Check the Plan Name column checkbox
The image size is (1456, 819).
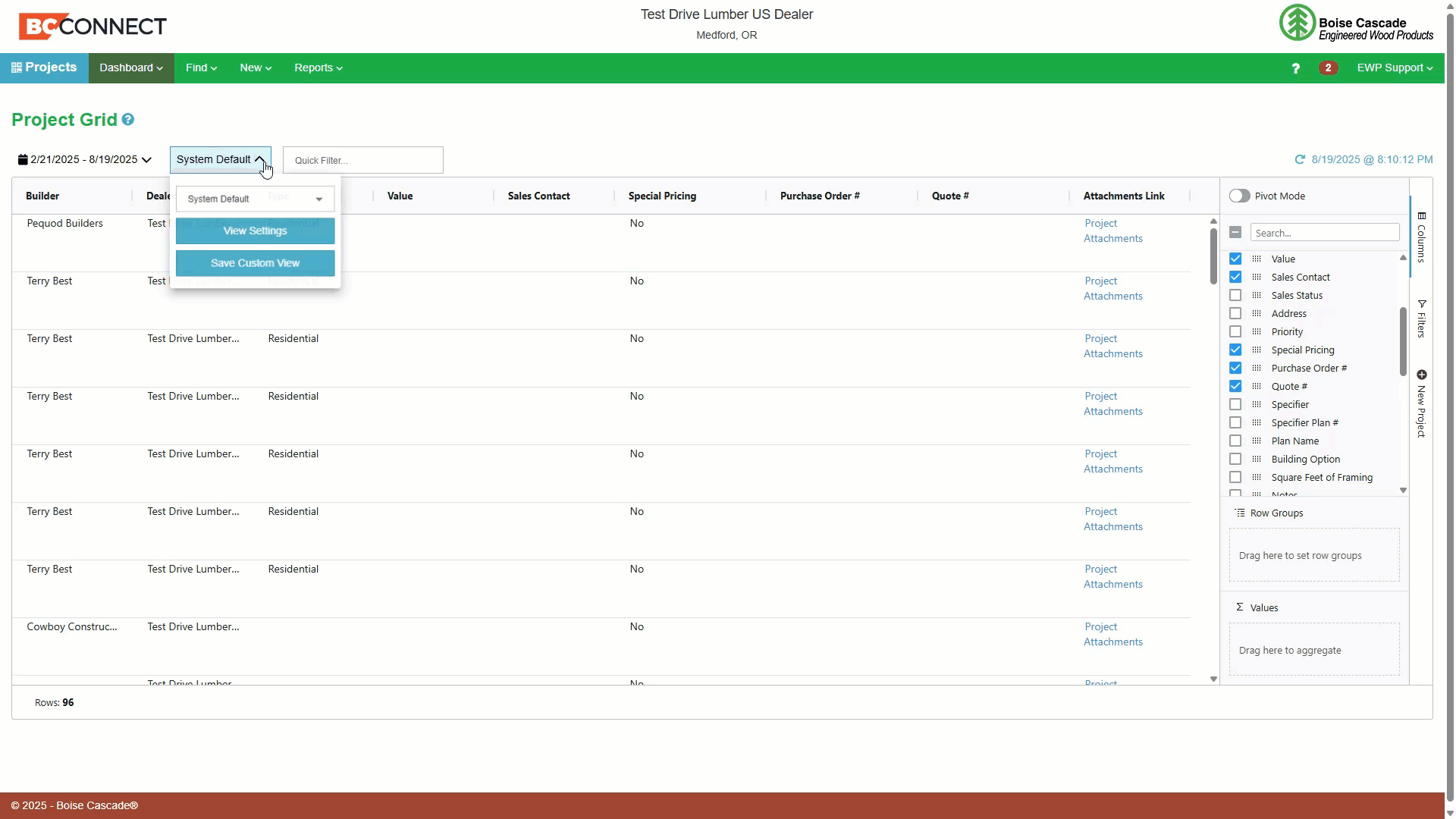tap(1235, 441)
